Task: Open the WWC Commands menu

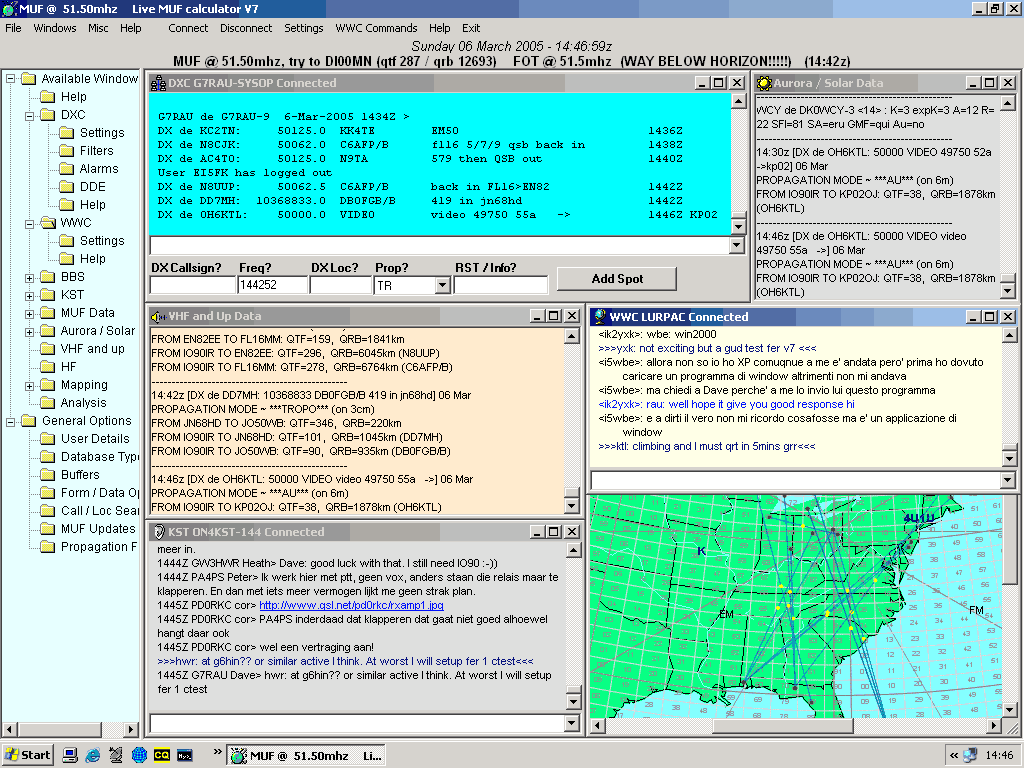Action: (x=376, y=28)
